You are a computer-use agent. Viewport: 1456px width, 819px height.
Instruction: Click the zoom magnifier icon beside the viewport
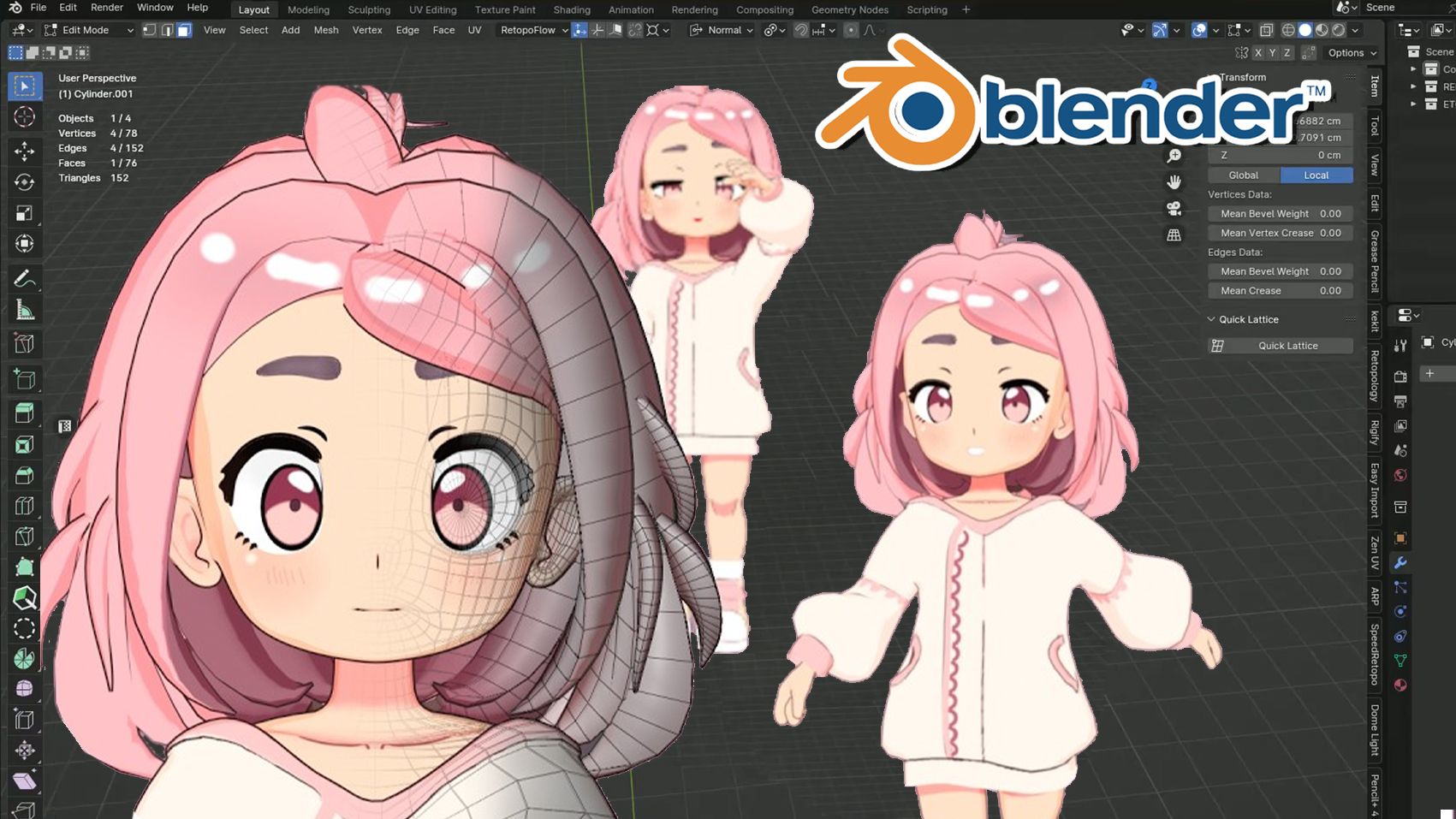pyautogui.click(x=1174, y=156)
